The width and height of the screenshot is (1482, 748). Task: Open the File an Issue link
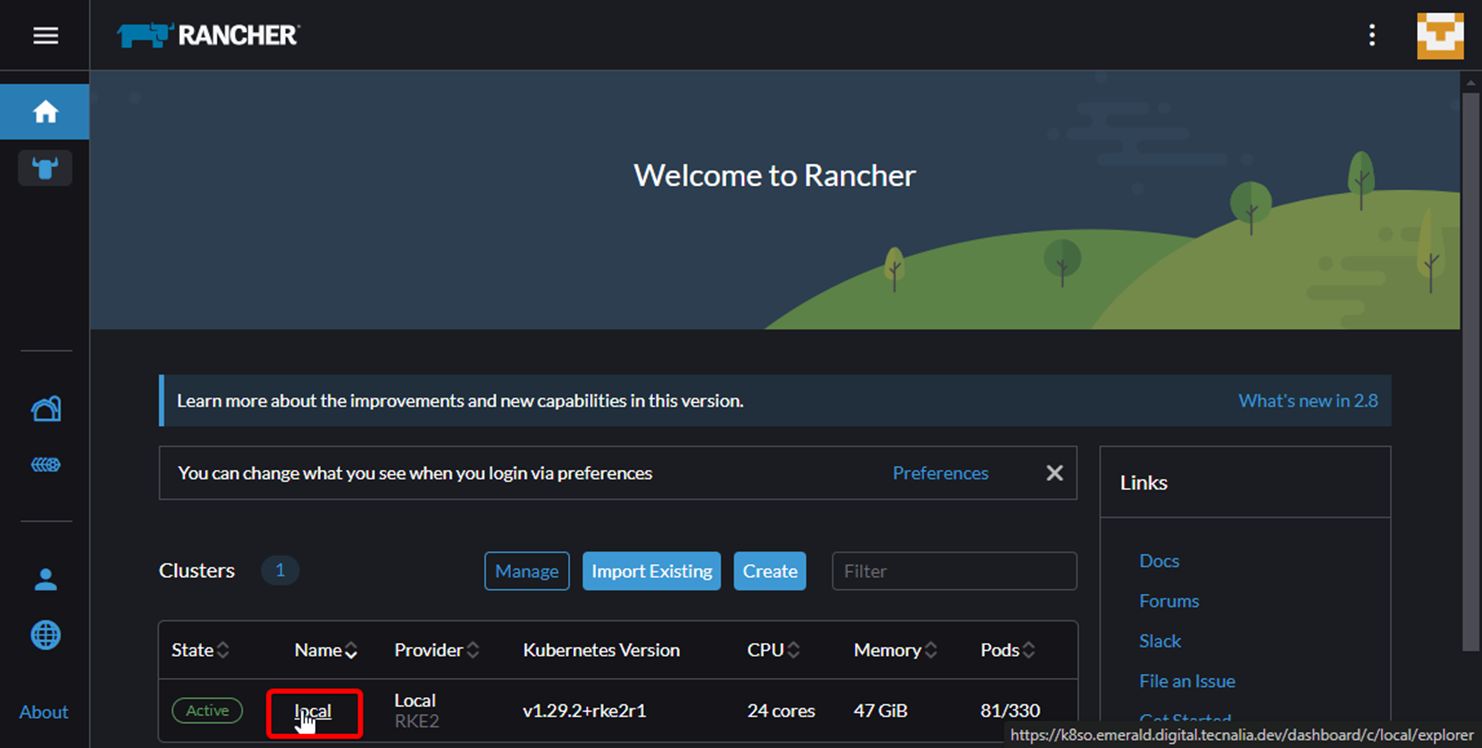1187,681
